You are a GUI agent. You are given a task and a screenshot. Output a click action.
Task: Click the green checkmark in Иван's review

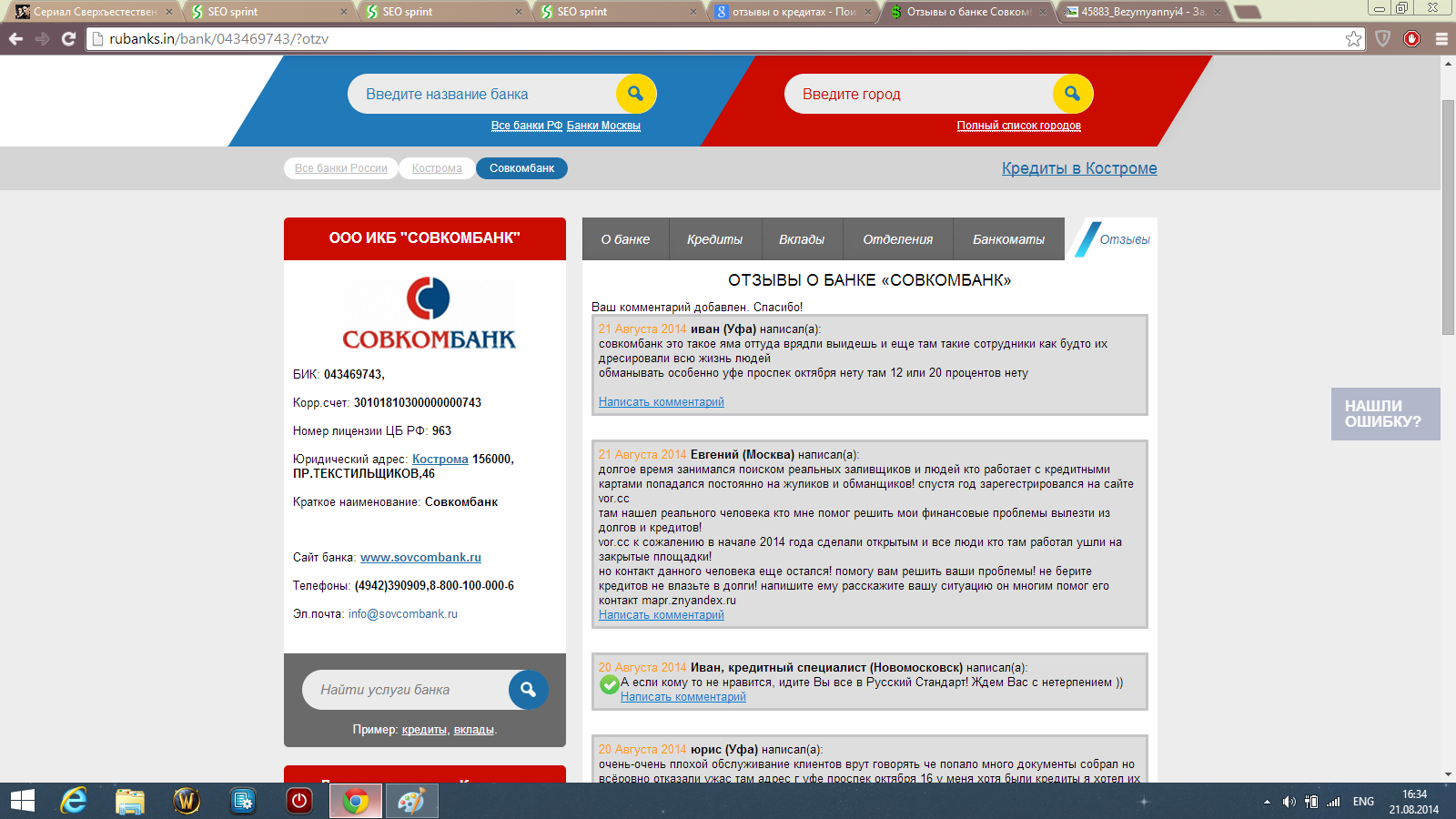610,684
